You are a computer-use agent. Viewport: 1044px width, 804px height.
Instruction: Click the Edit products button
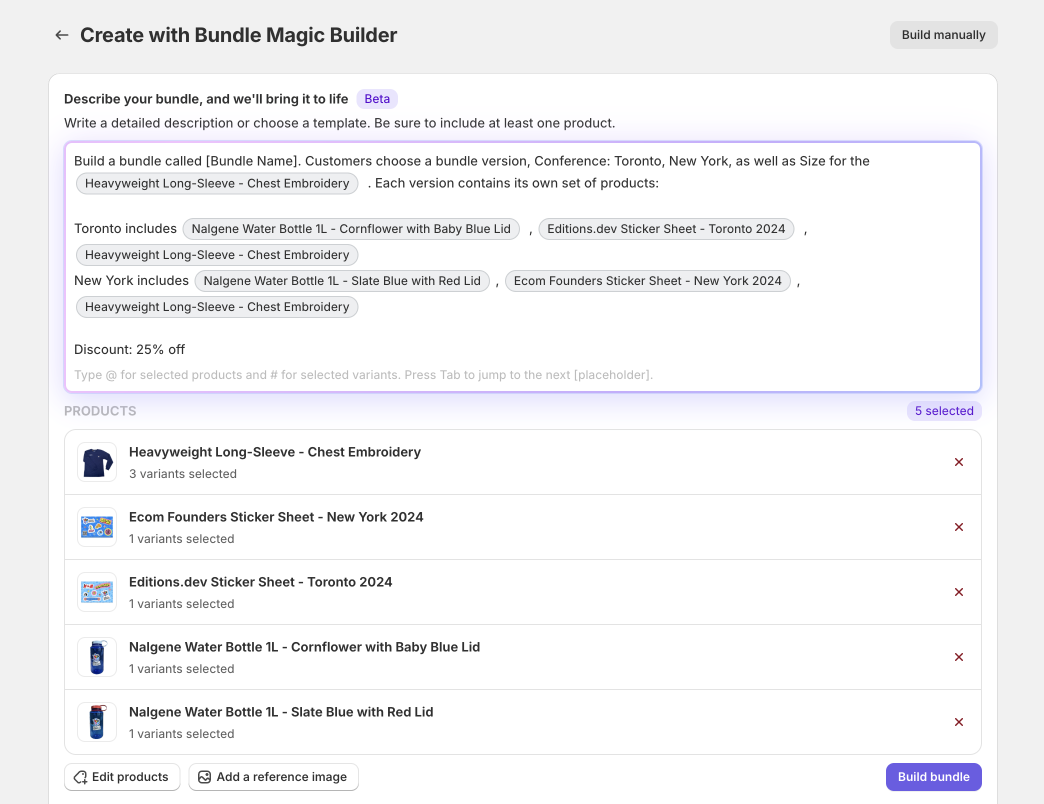click(x=123, y=777)
